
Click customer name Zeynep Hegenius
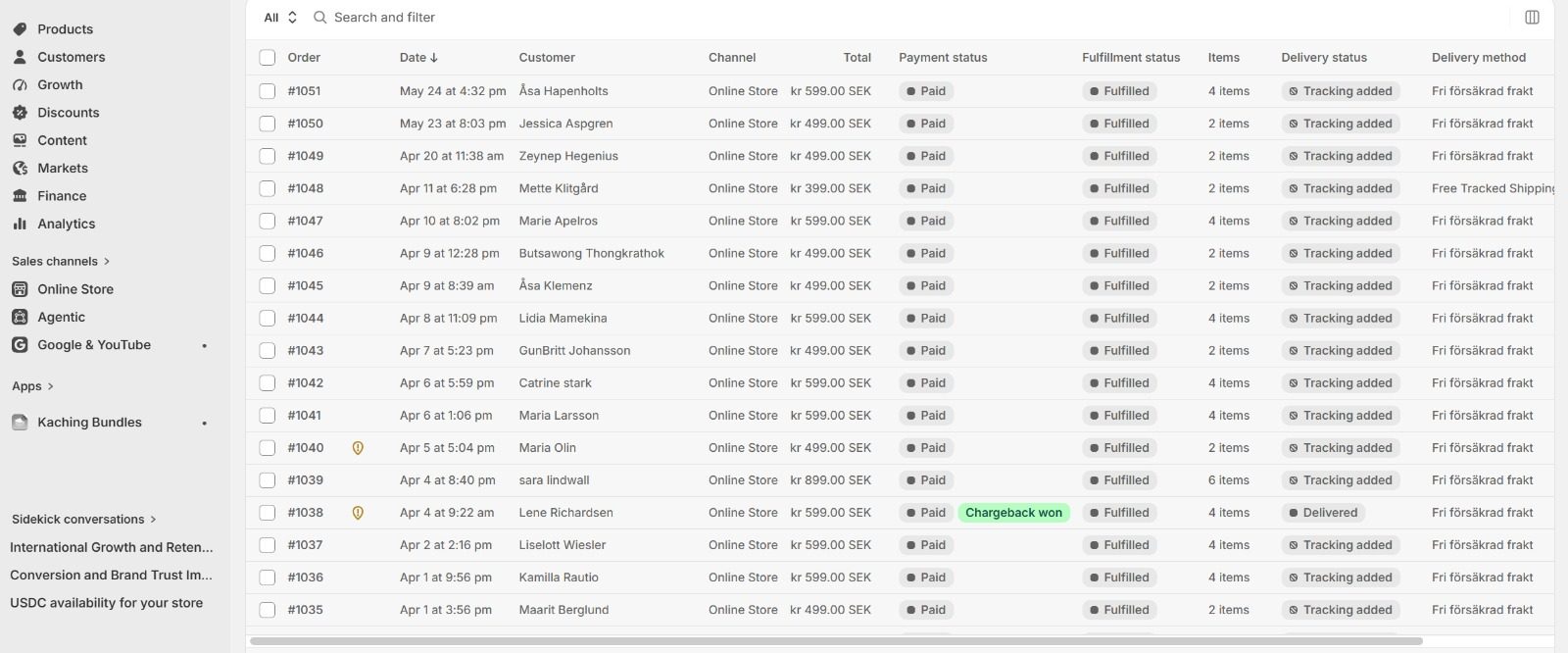(x=568, y=156)
